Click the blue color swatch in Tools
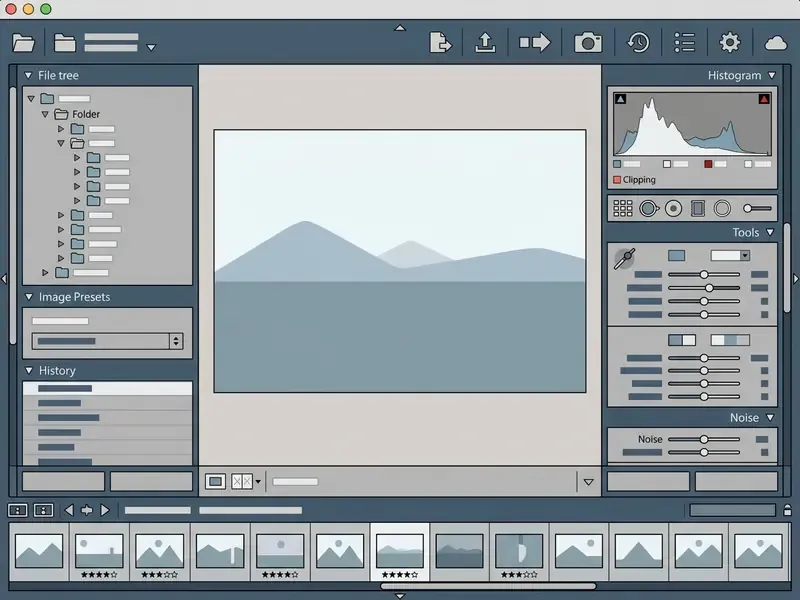This screenshot has height=600, width=800. [x=677, y=256]
